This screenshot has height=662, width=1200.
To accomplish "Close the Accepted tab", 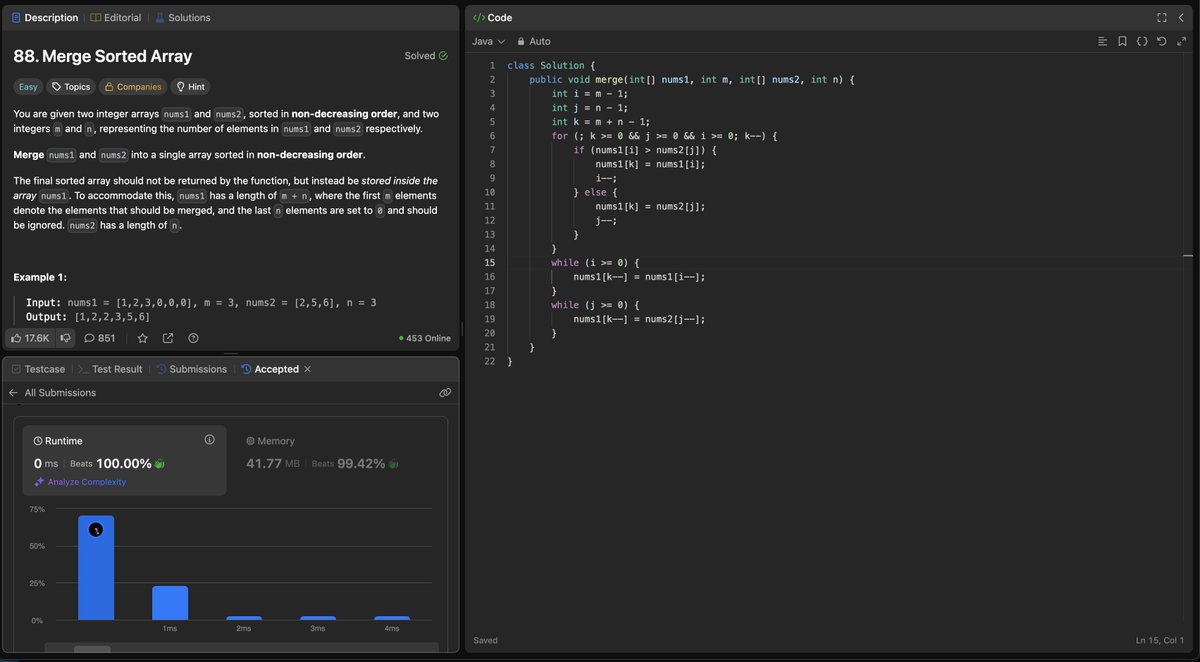I will pyautogui.click(x=307, y=369).
